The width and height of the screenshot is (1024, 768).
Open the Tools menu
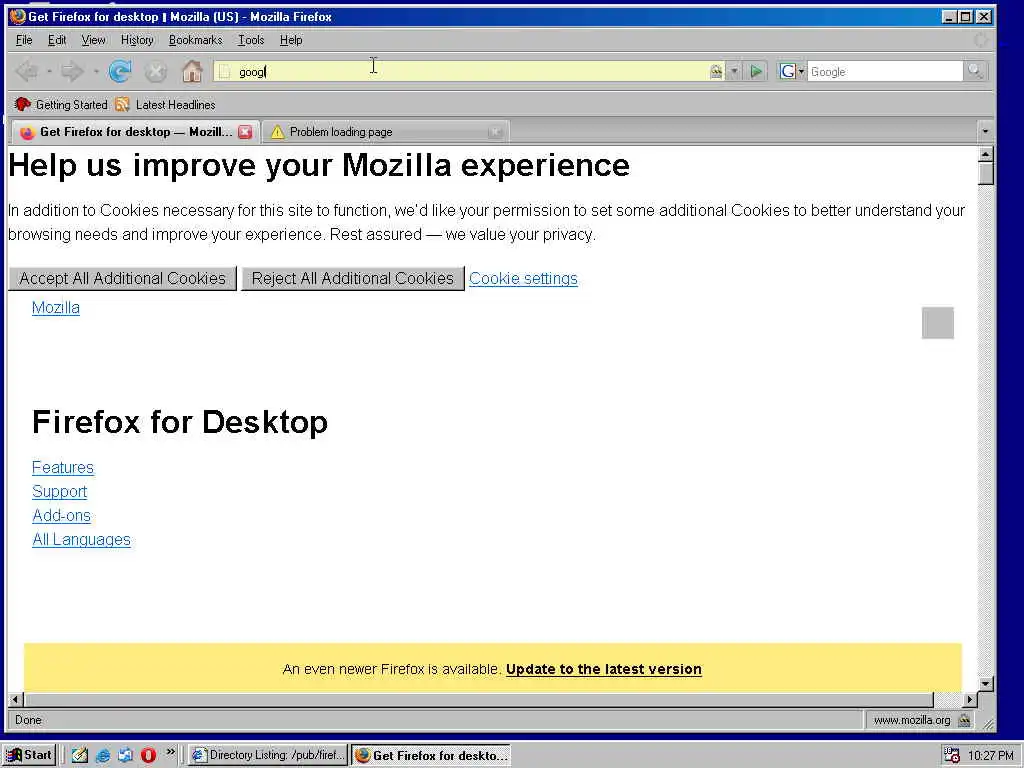point(251,40)
